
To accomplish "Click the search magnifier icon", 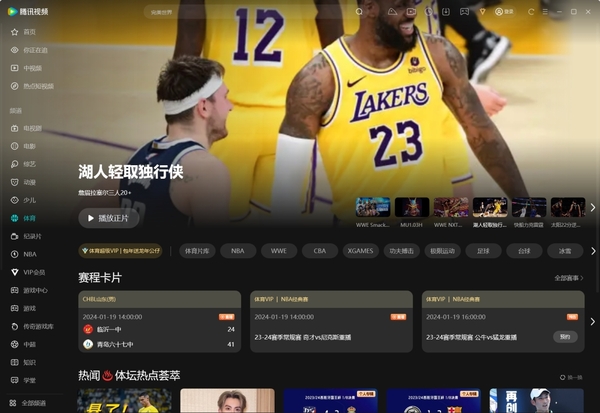I will [x=359, y=12].
